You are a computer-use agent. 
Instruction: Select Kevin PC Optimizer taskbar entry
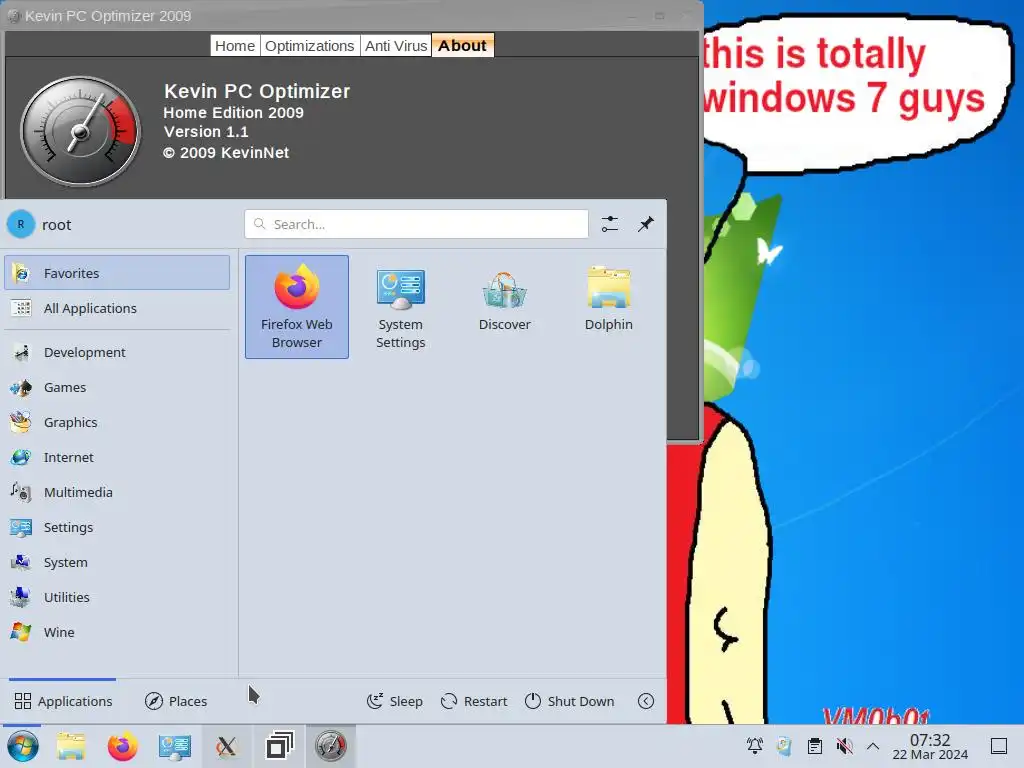[330, 746]
